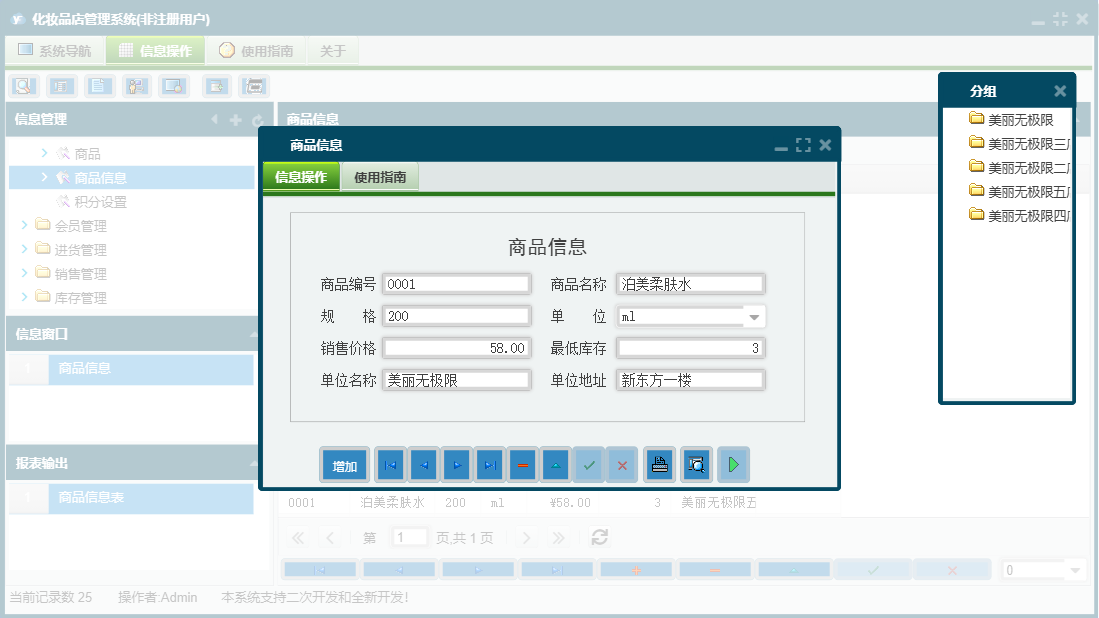This screenshot has width=1099, height=618.
Task: Refresh the page with the circular arrows icon
Action: coord(598,537)
